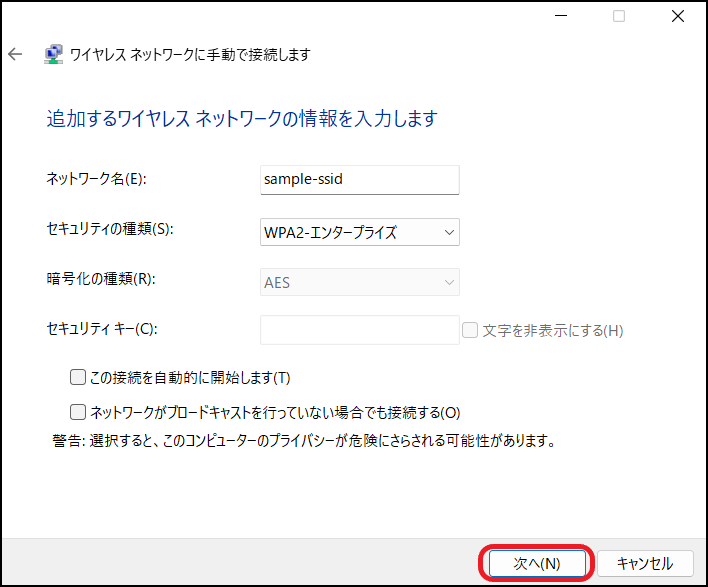
Task: Minimize the wizard window
Action: pos(561,16)
